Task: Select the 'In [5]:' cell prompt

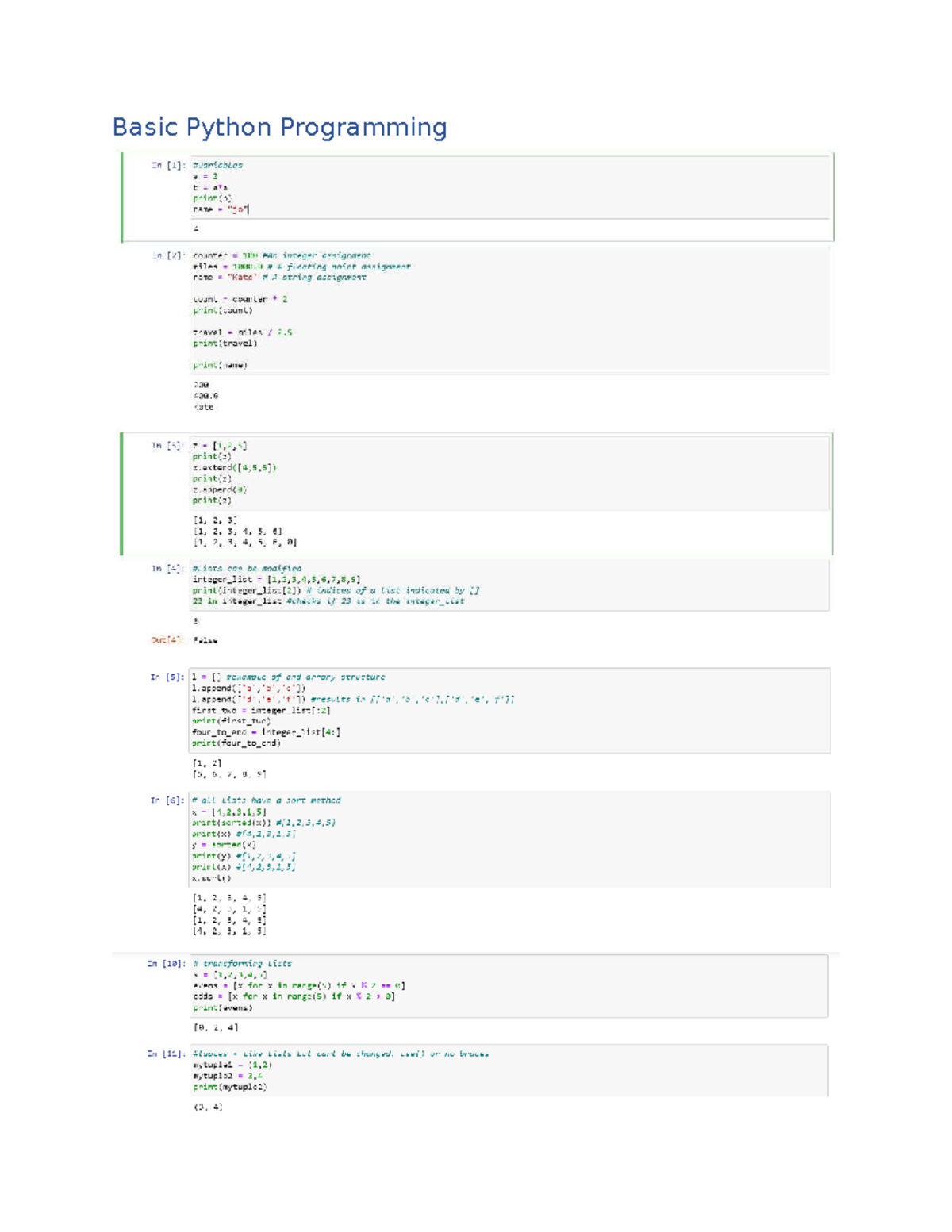Action: coord(168,677)
